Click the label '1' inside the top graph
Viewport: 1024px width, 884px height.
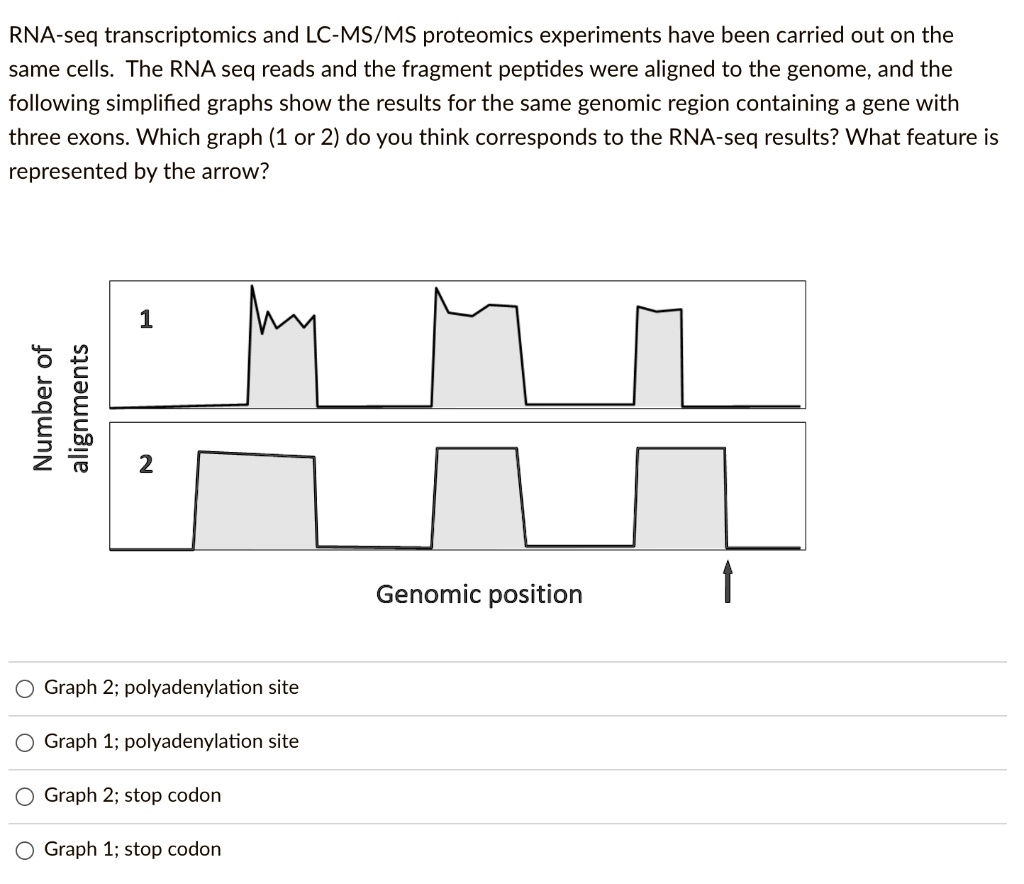click(x=145, y=318)
